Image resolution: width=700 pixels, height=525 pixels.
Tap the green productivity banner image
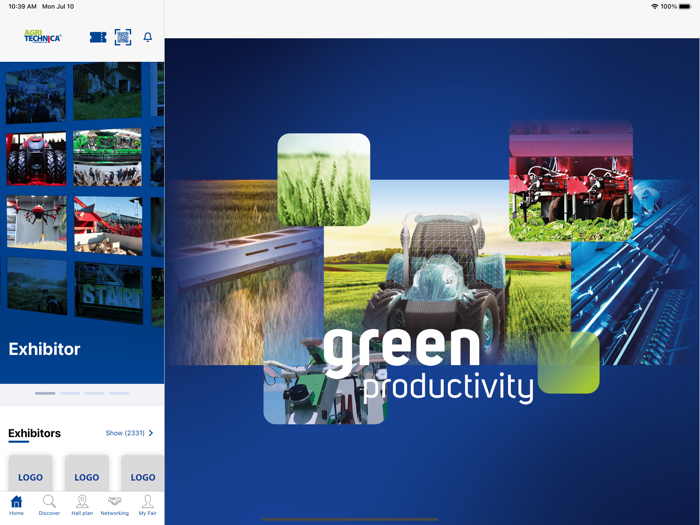(432, 281)
